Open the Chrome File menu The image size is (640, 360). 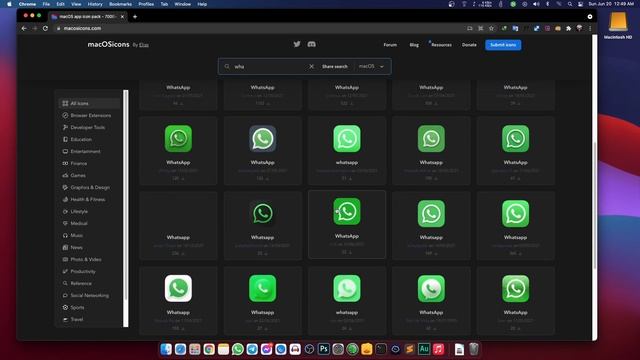tap(46, 4)
